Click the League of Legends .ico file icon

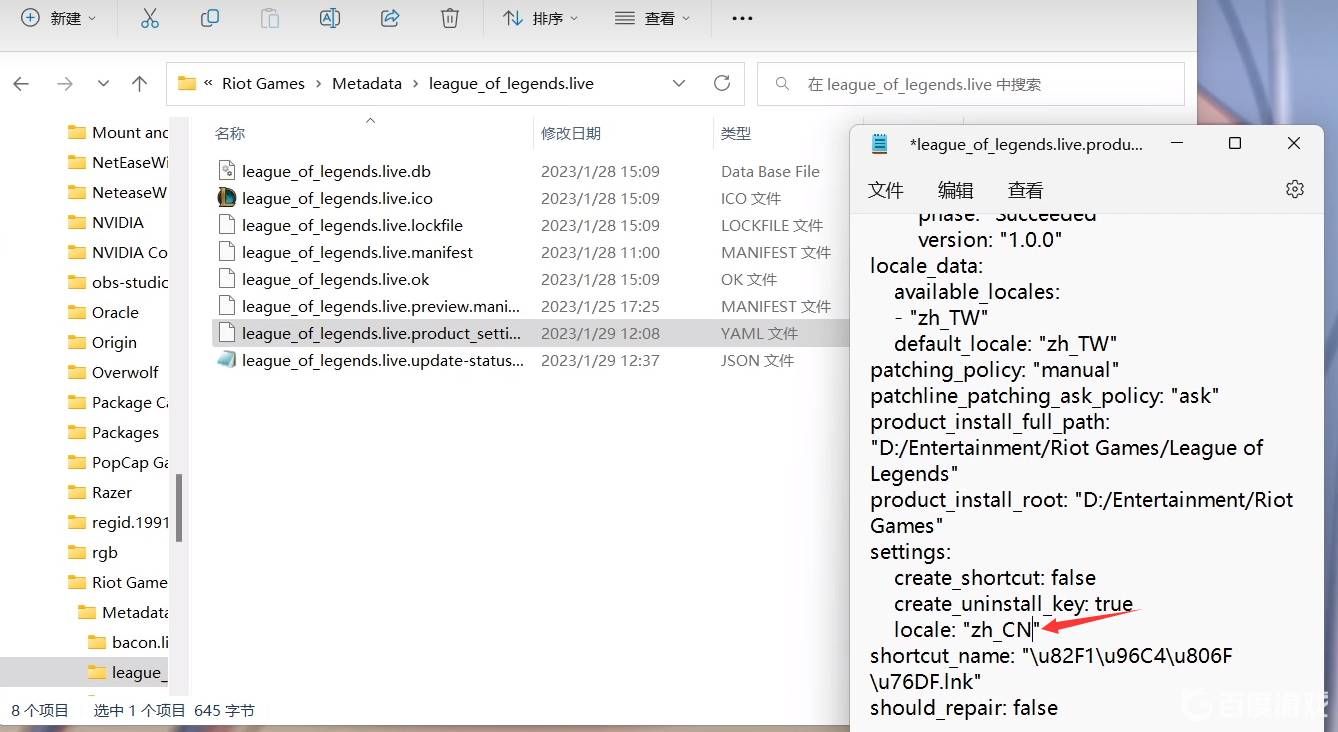pyautogui.click(x=227, y=198)
